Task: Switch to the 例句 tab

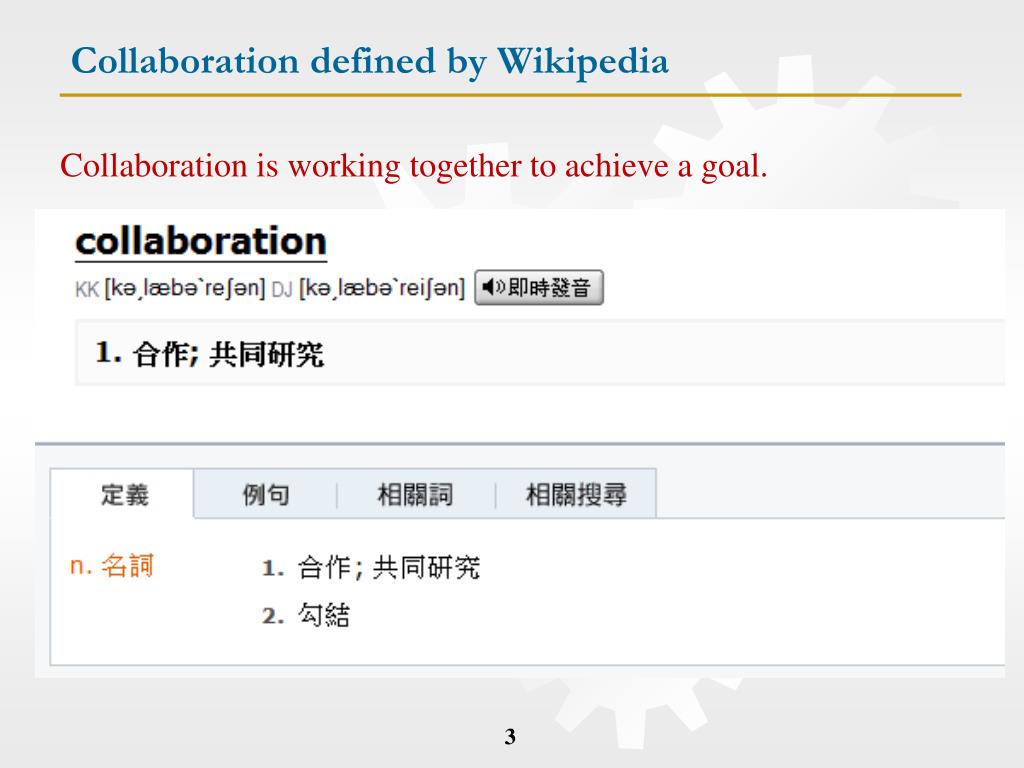Action: click(x=266, y=494)
